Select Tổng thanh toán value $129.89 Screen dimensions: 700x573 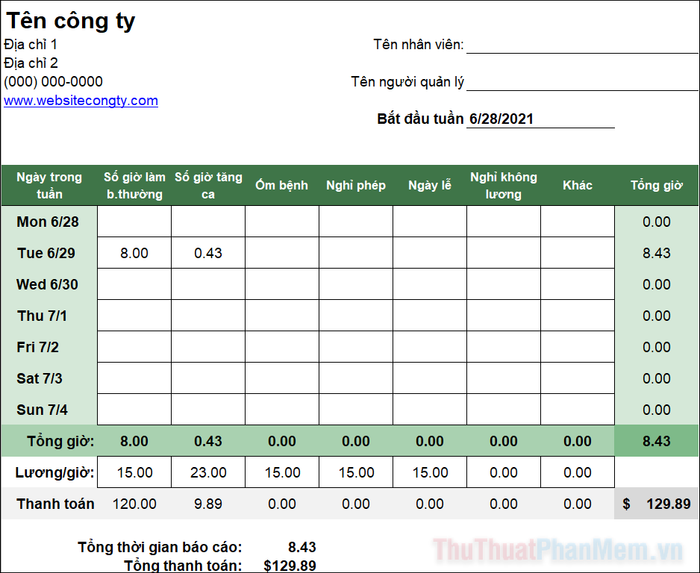290,565
